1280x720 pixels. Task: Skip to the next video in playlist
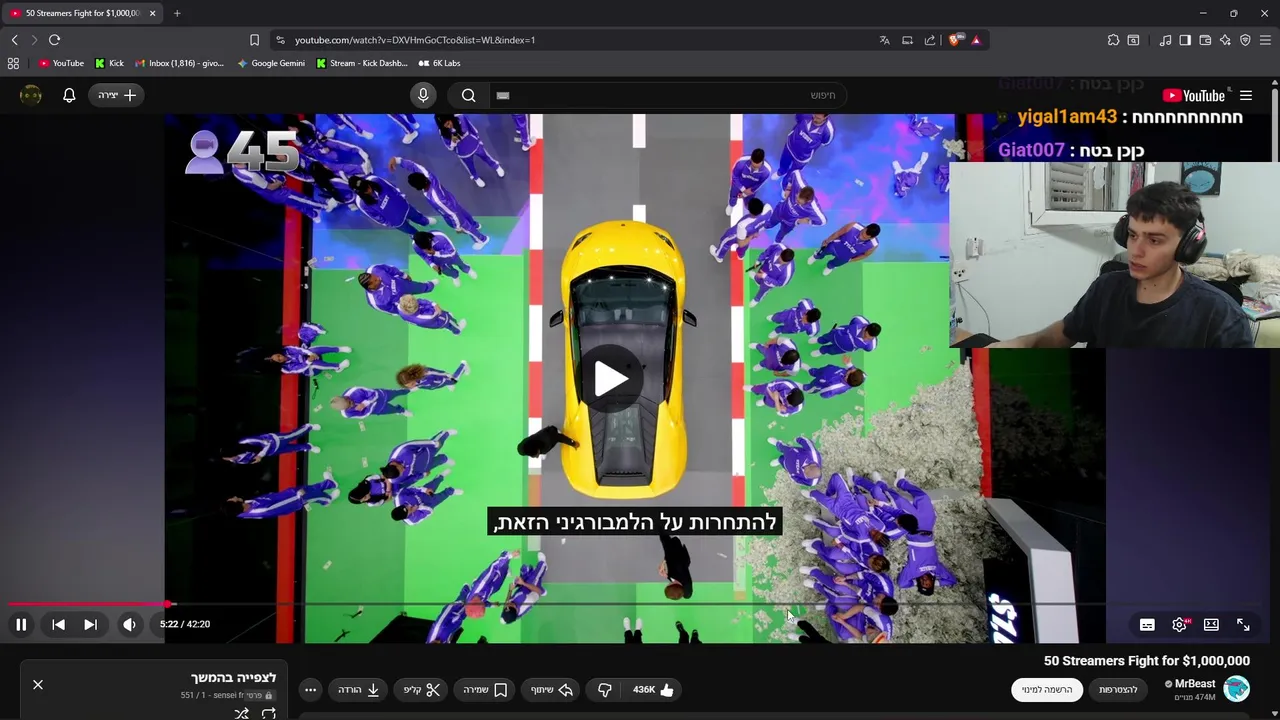tap(90, 624)
